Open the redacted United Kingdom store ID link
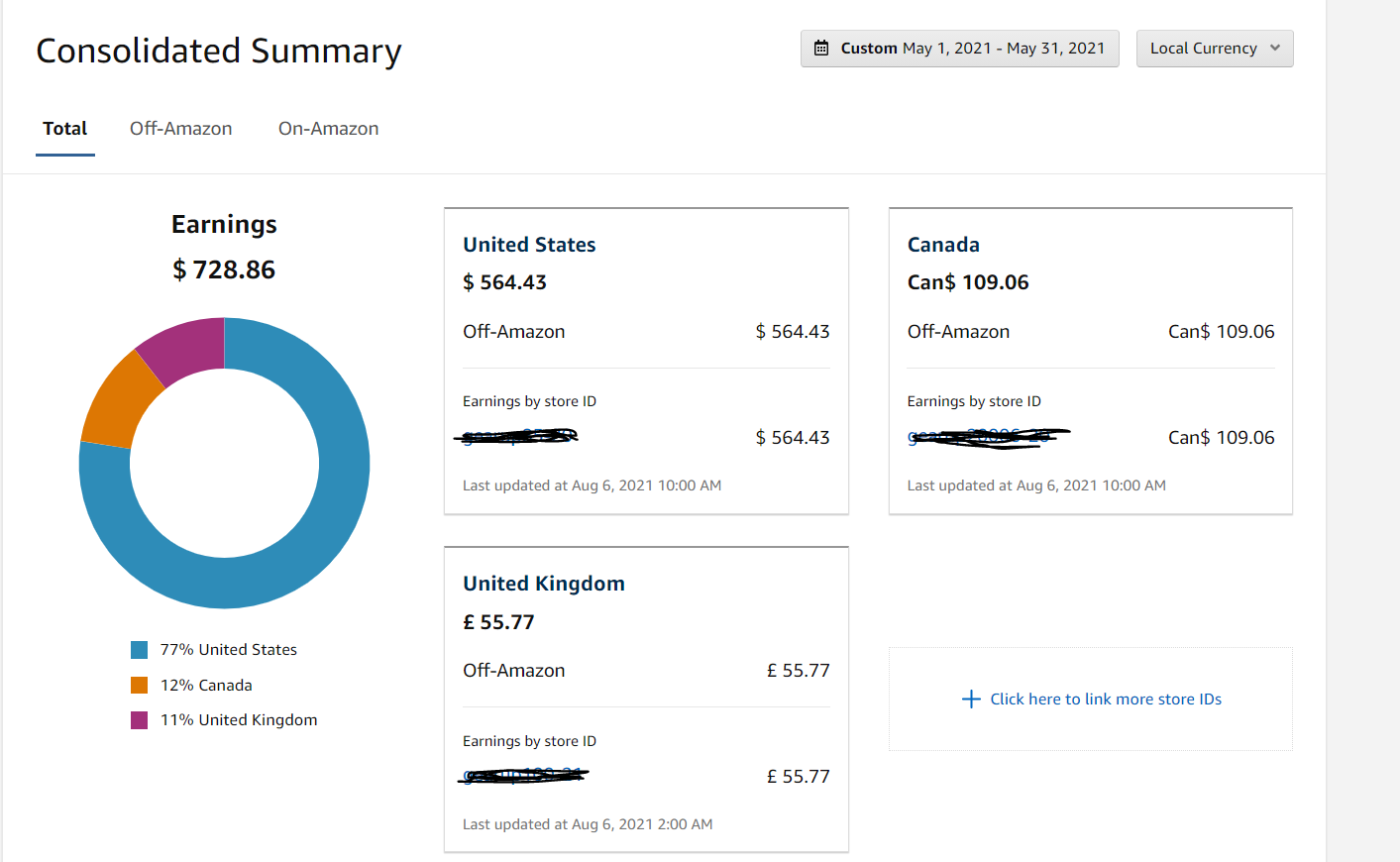Screen dimensions: 1400x862 pyautogui.click(x=525, y=776)
